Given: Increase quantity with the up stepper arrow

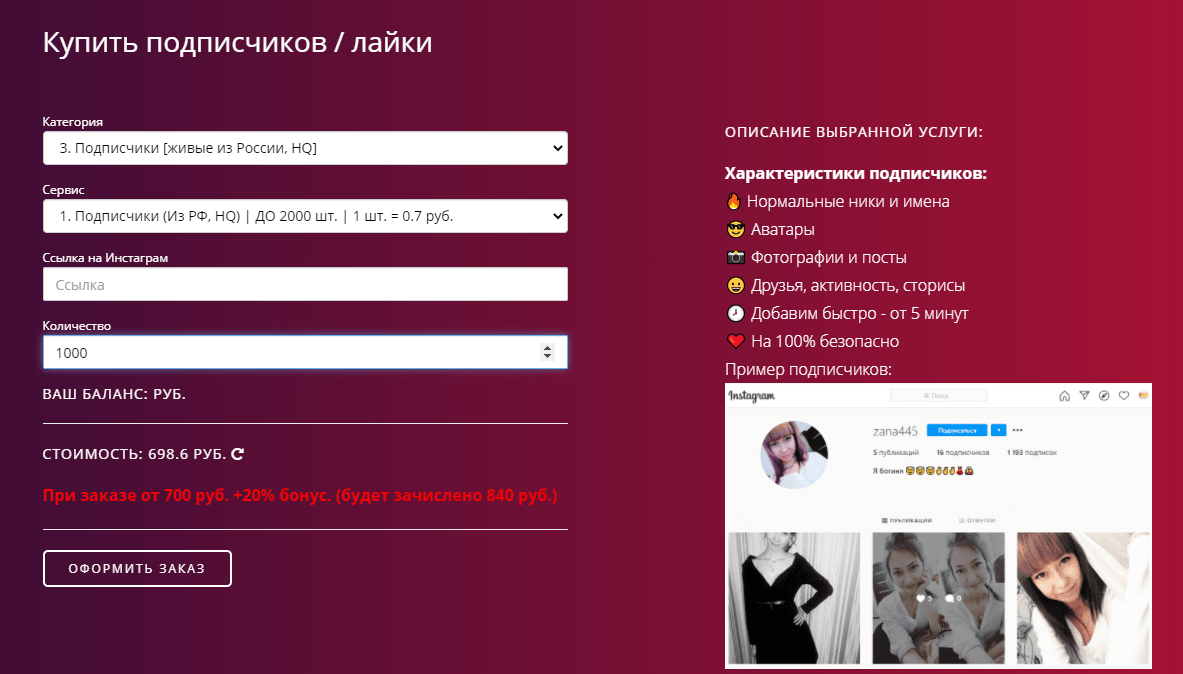Looking at the screenshot, I should click(548, 348).
